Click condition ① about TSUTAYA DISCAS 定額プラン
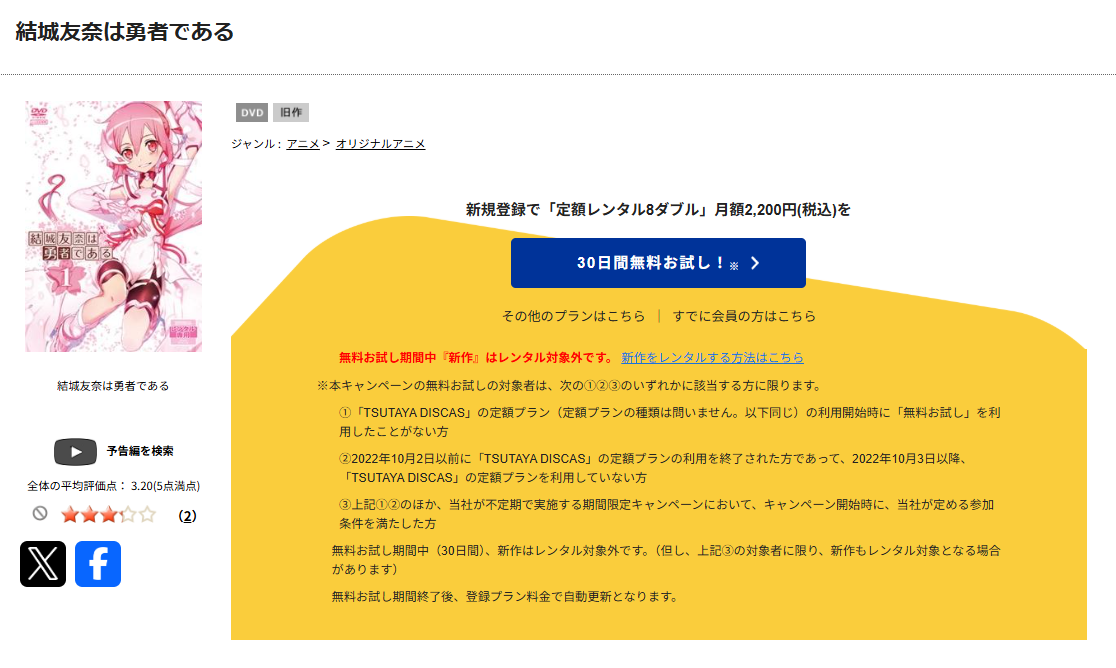1116x668 pixels. 670,422
